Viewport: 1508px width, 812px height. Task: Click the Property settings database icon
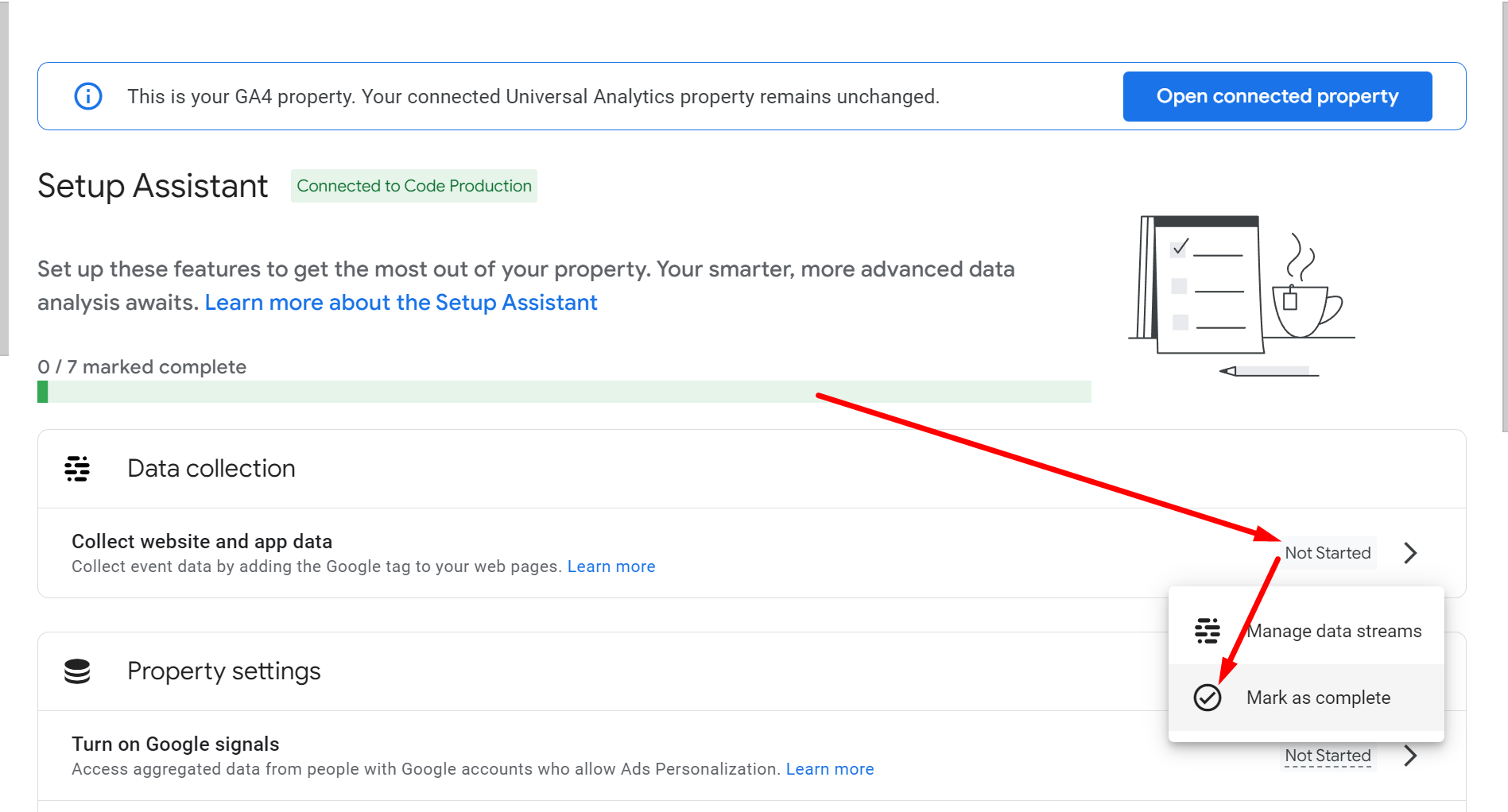[x=77, y=671]
